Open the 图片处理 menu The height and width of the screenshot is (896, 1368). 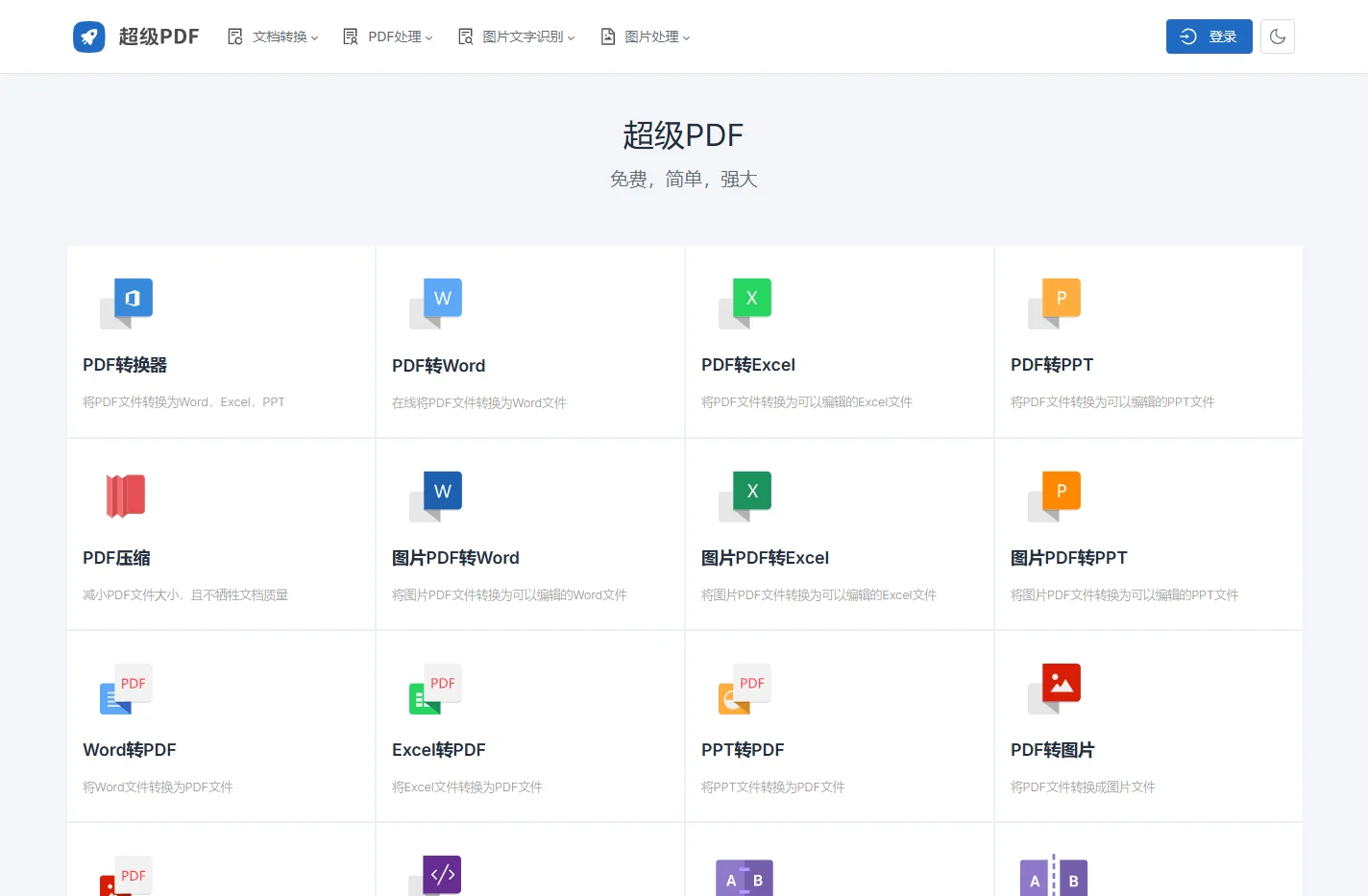646,36
